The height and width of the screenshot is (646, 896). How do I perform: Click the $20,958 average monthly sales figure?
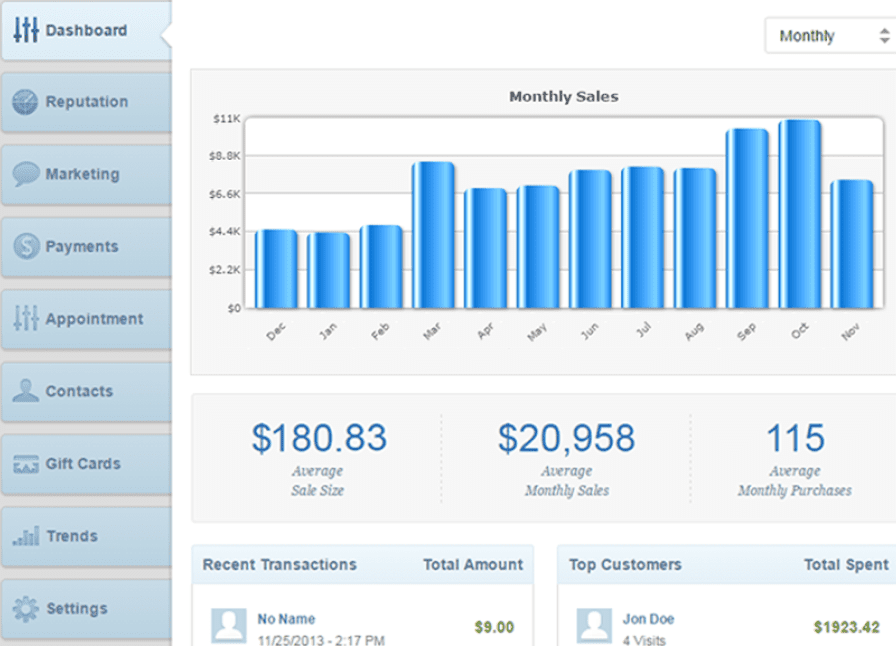(566, 438)
